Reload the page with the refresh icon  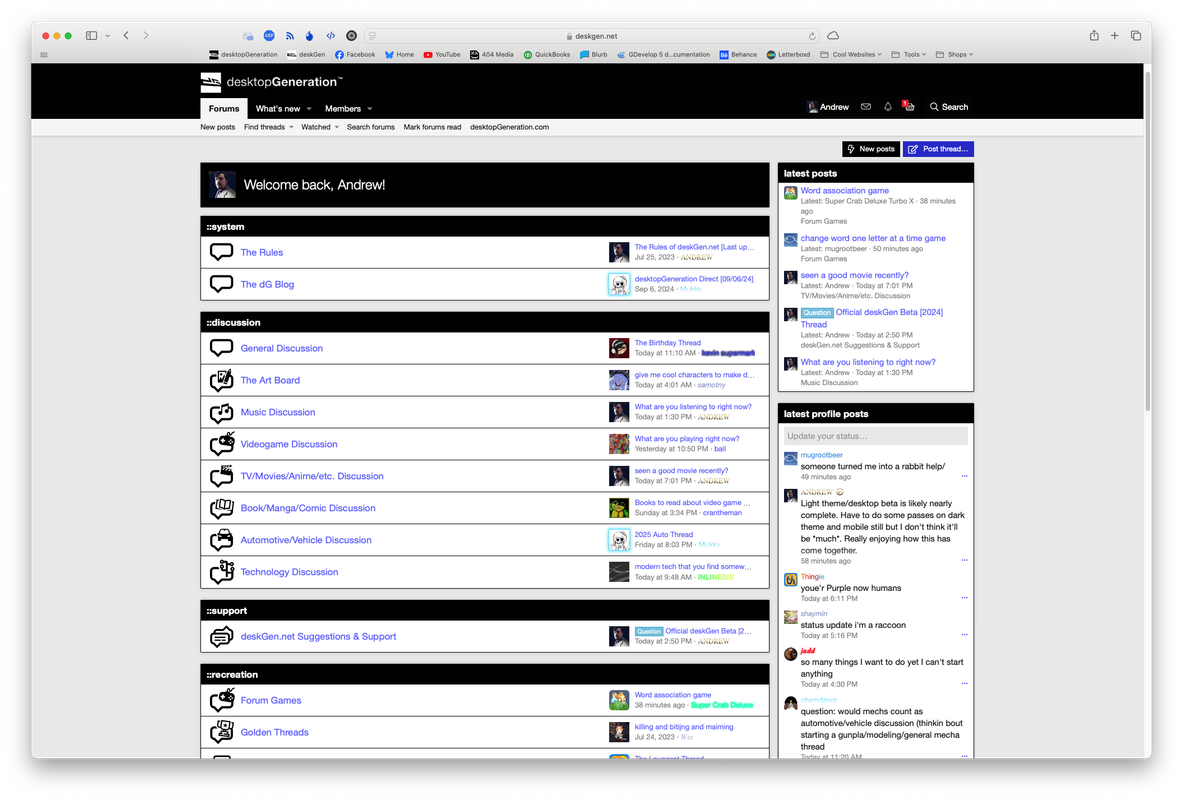(x=812, y=36)
